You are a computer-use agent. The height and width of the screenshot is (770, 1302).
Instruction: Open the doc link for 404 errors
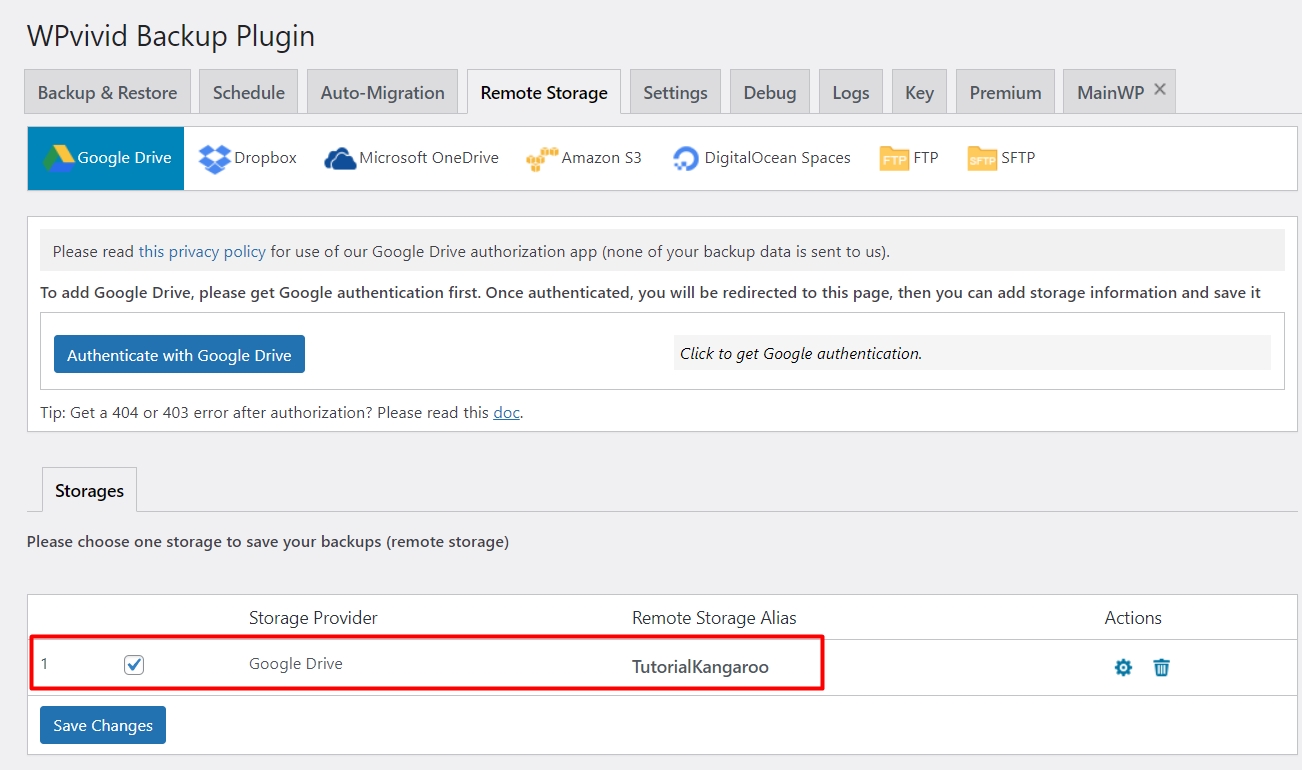[506, 412]
